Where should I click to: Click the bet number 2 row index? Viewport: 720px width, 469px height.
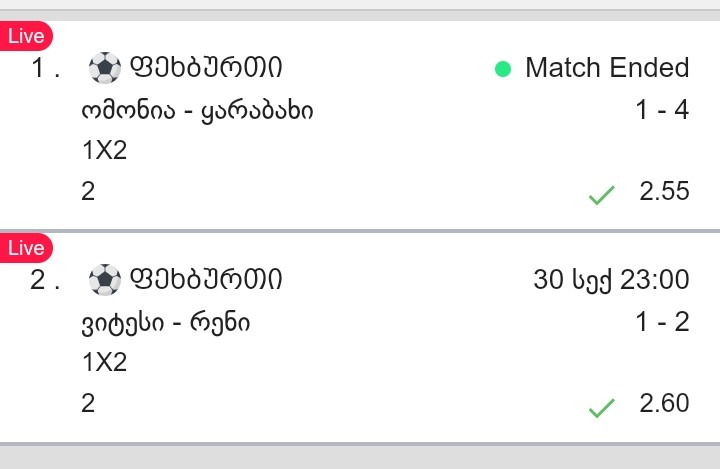[44, 280]
